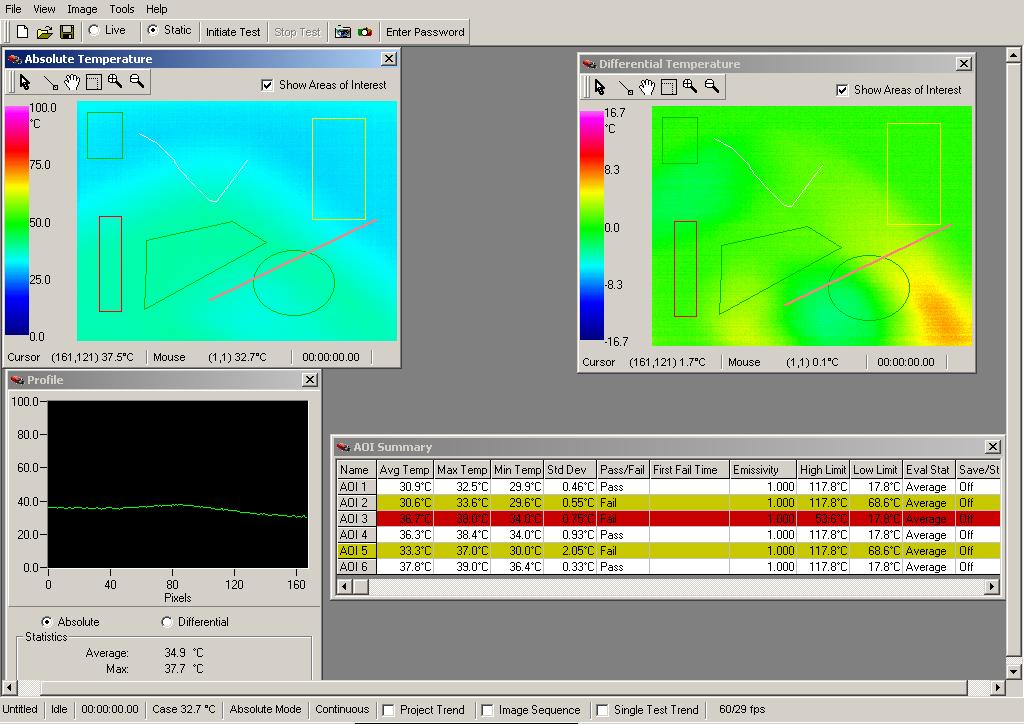Close the AOI Summary window
1024x724 pixels.
[993, 447]
